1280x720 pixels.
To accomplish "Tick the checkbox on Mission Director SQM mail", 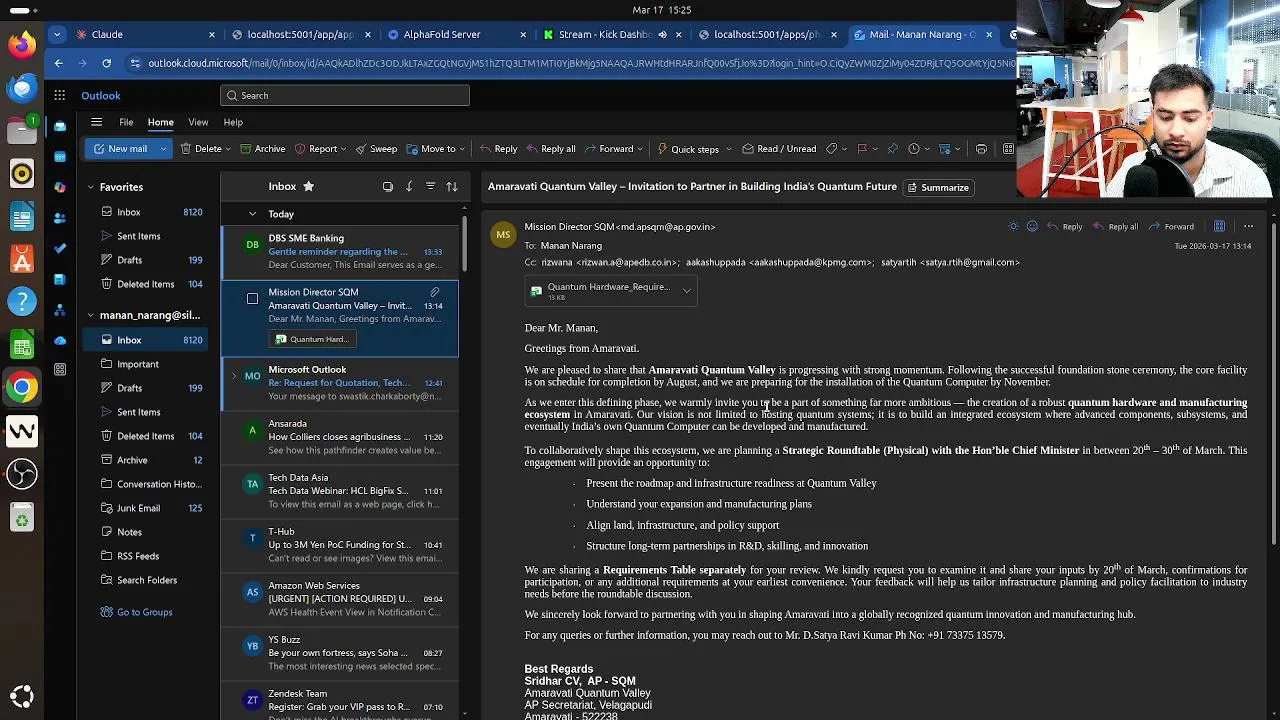I will coord(252,298).
